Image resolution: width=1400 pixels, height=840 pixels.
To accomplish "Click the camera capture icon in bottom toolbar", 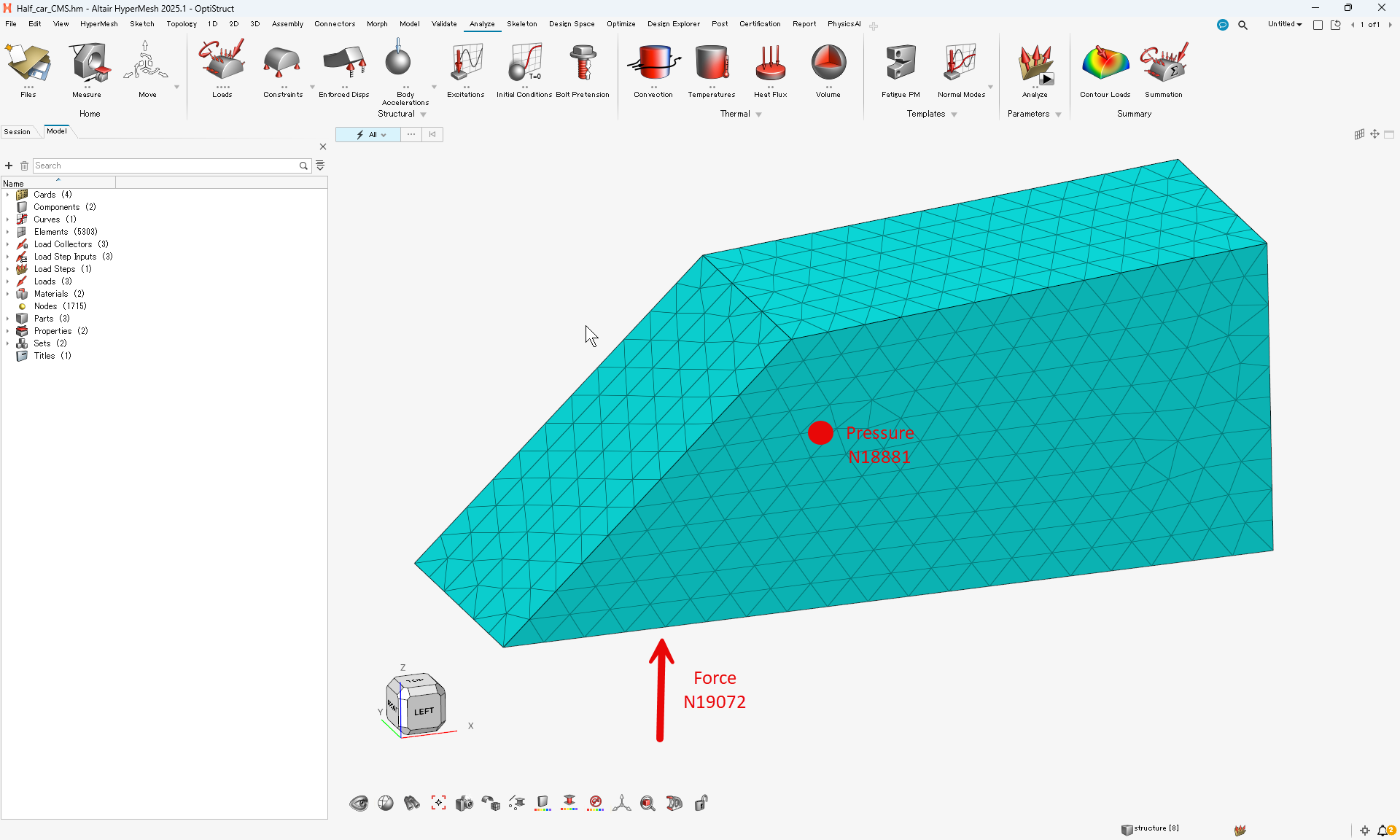I will coord(464,803).
